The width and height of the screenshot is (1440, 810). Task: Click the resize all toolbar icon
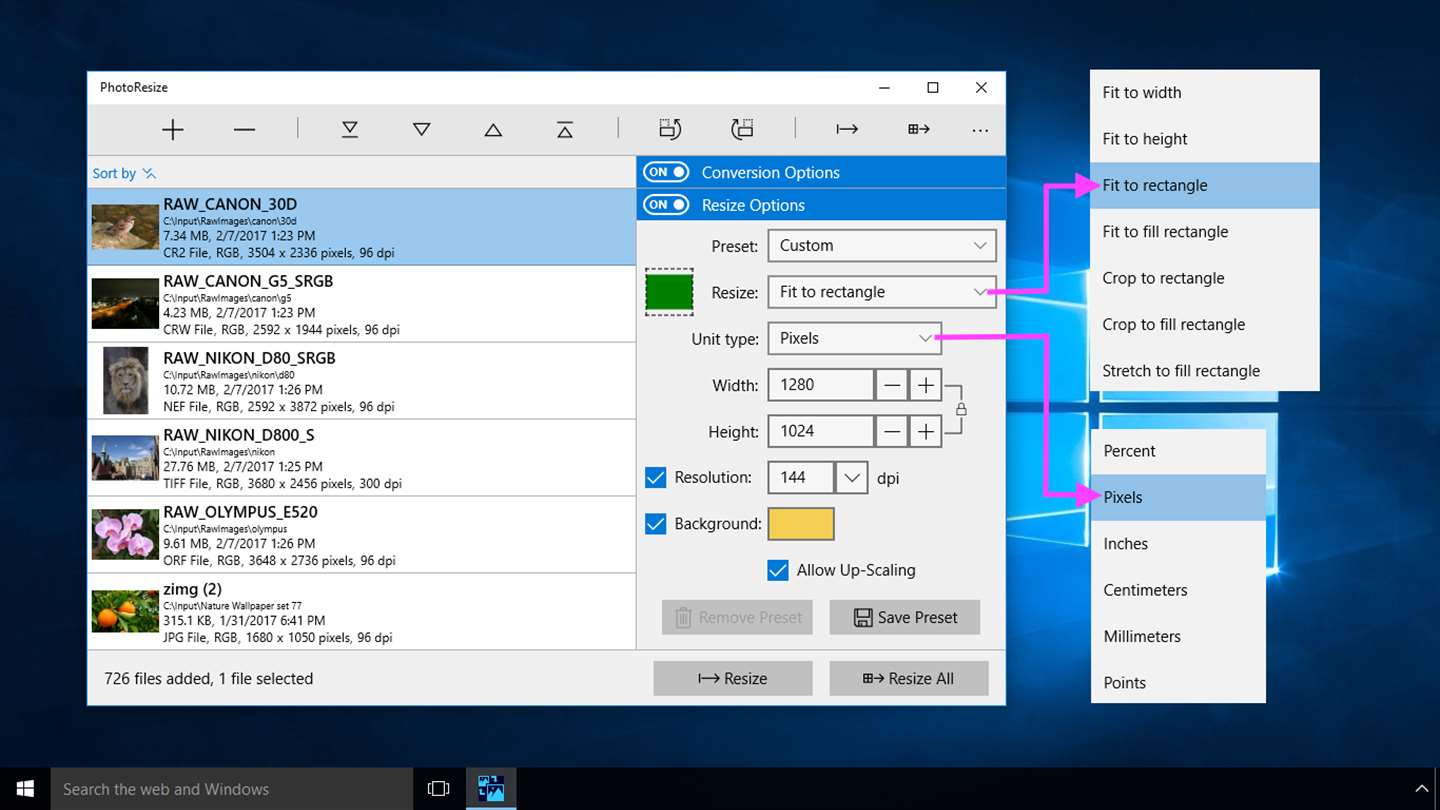(919, 130)
